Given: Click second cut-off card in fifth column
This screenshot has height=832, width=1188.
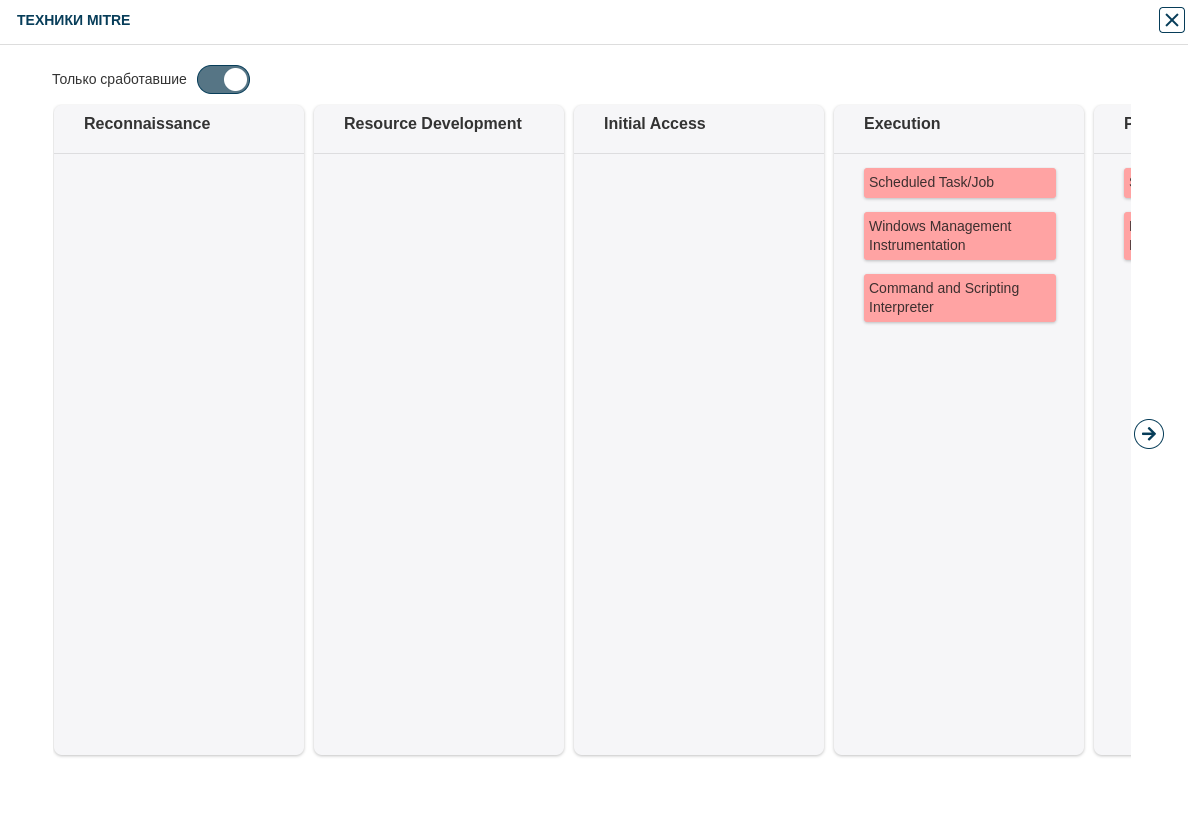Looking at the screenshot, I should click(1127, 236).
